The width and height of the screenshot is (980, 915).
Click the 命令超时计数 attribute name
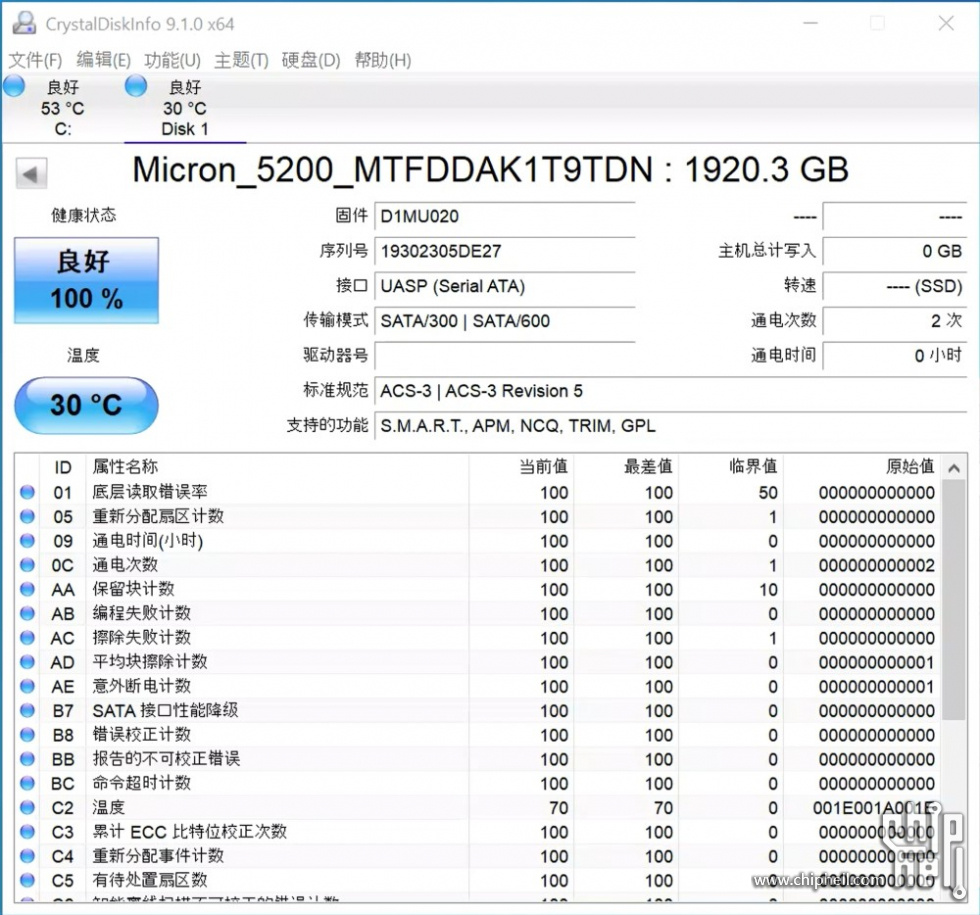click(141, 783)
